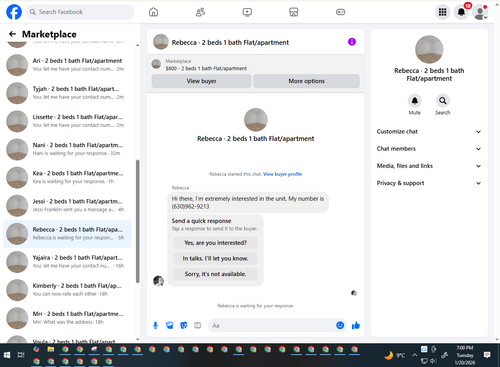The width and height of the screenshot is (500, 367).
Task: Open the account profile menu
Action: click(480, 12)
